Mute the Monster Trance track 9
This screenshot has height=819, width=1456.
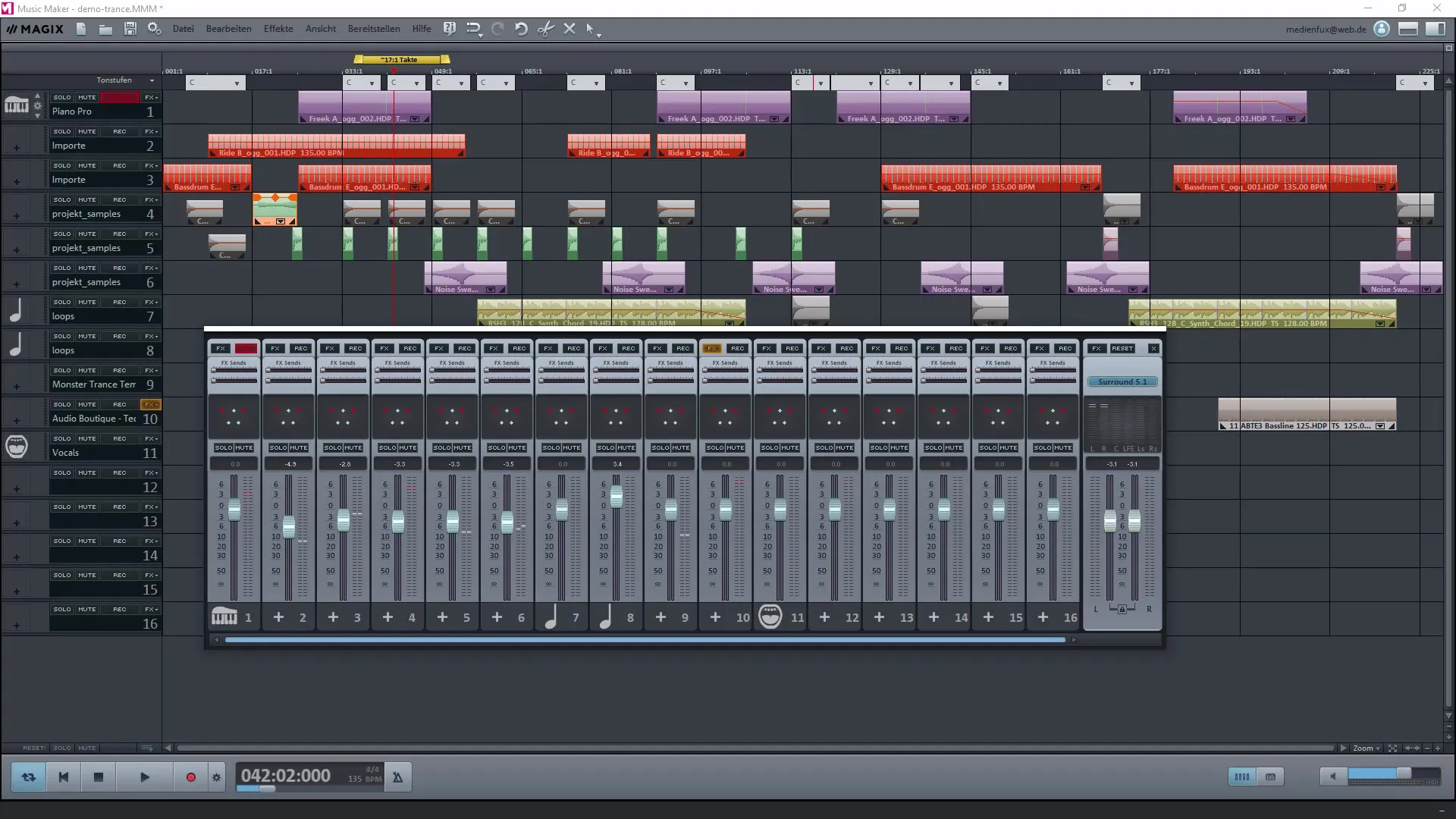pyautogui.click(x=87, y=371)
